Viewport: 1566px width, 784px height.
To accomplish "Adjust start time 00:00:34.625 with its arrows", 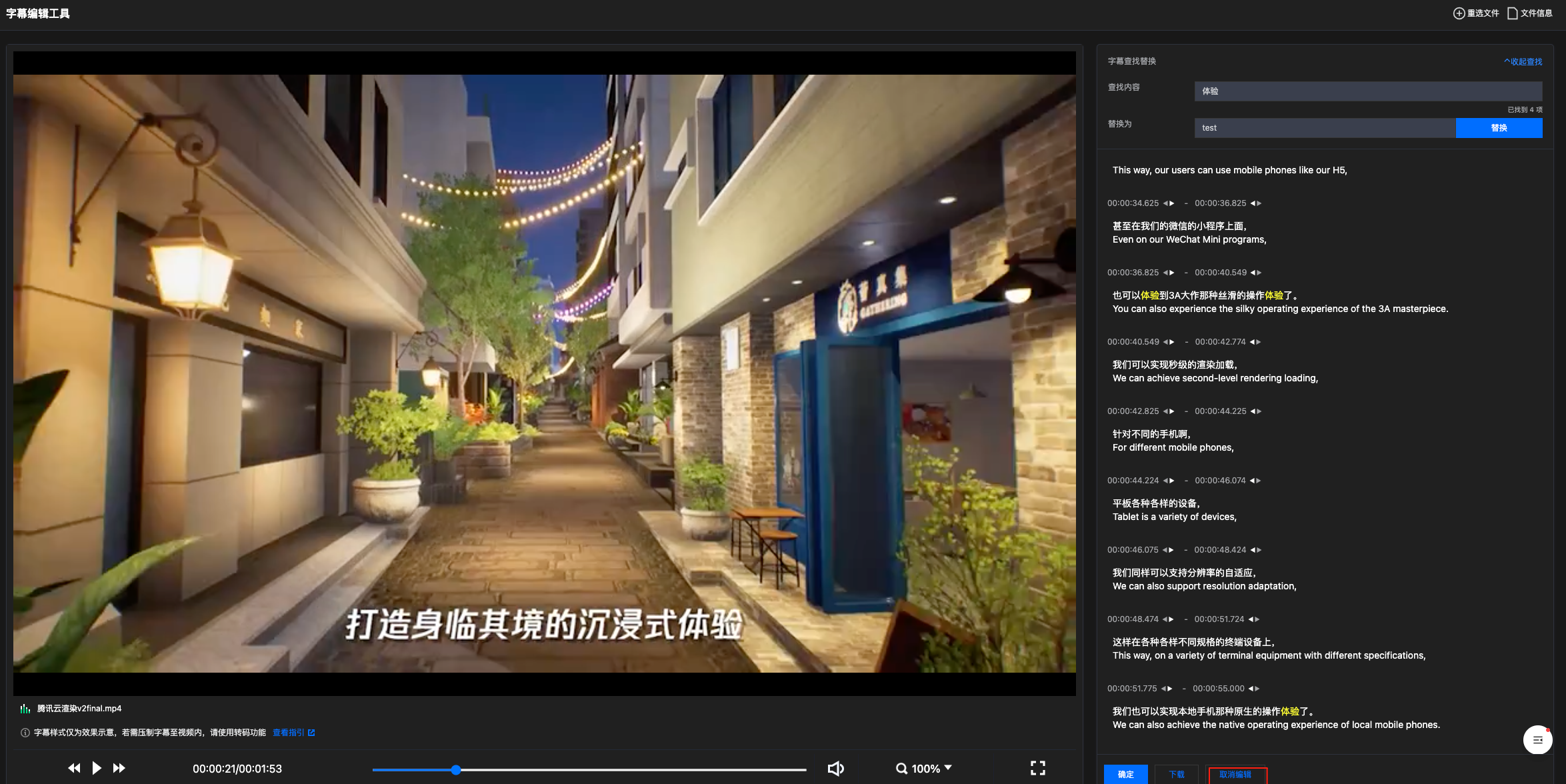I will (1169, 203).
